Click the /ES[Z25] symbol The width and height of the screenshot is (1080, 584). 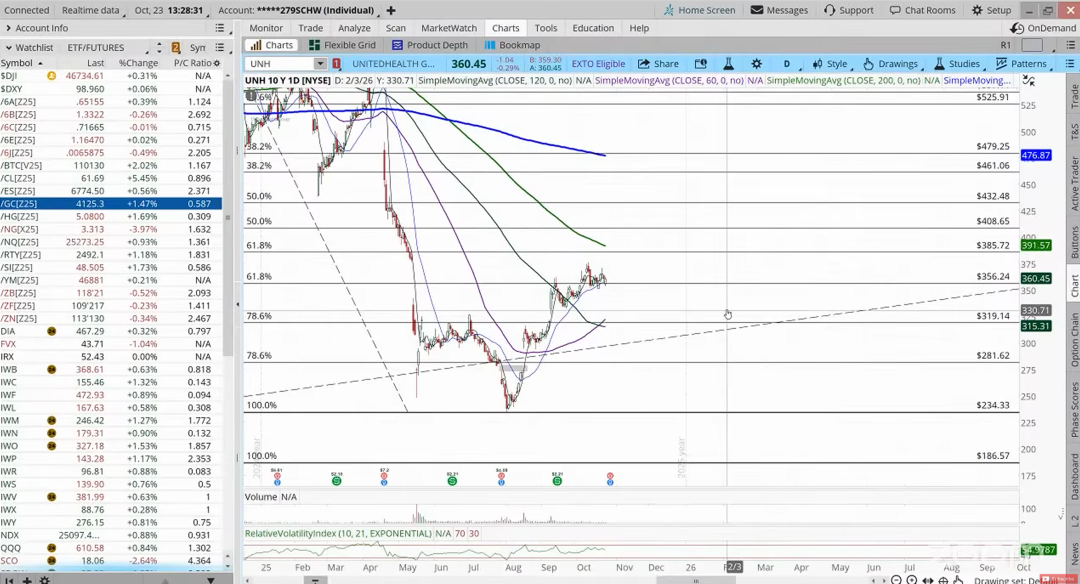pos(18,191)
